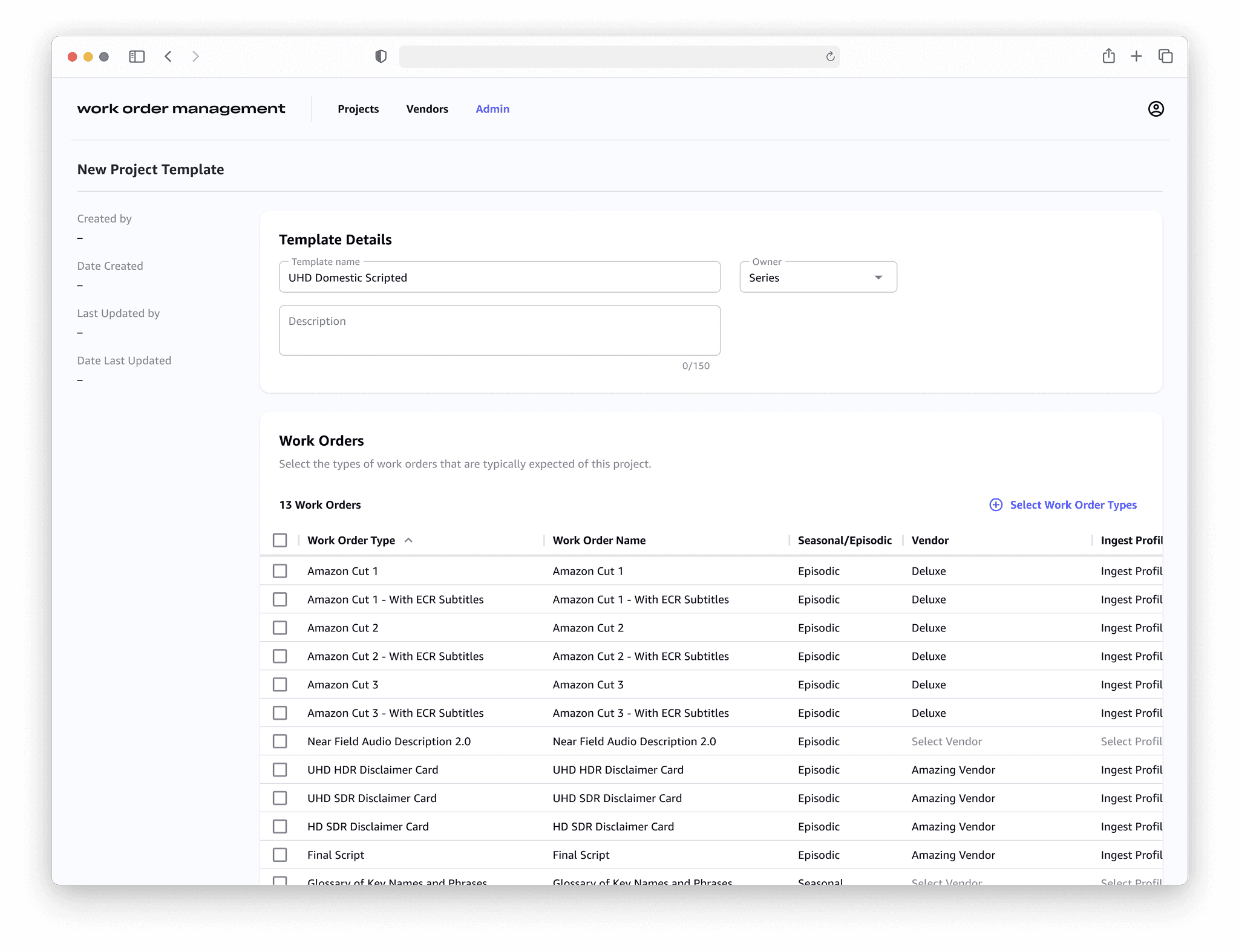Image resolution: width=1239 pixels, height=952 pixels.
Task: Click the Description text area
Action: pyautogui.click(x=500, y=330)
